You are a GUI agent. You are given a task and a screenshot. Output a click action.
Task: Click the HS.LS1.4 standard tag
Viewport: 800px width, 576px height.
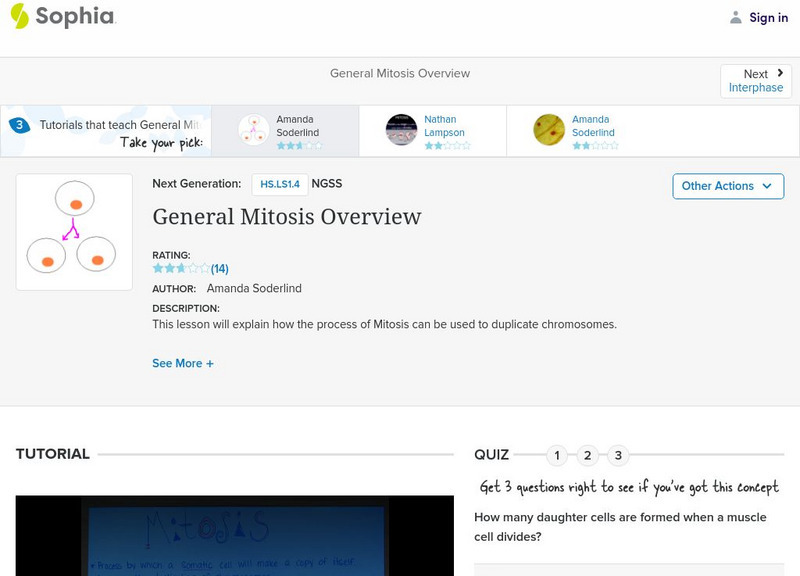click(280, 184)
